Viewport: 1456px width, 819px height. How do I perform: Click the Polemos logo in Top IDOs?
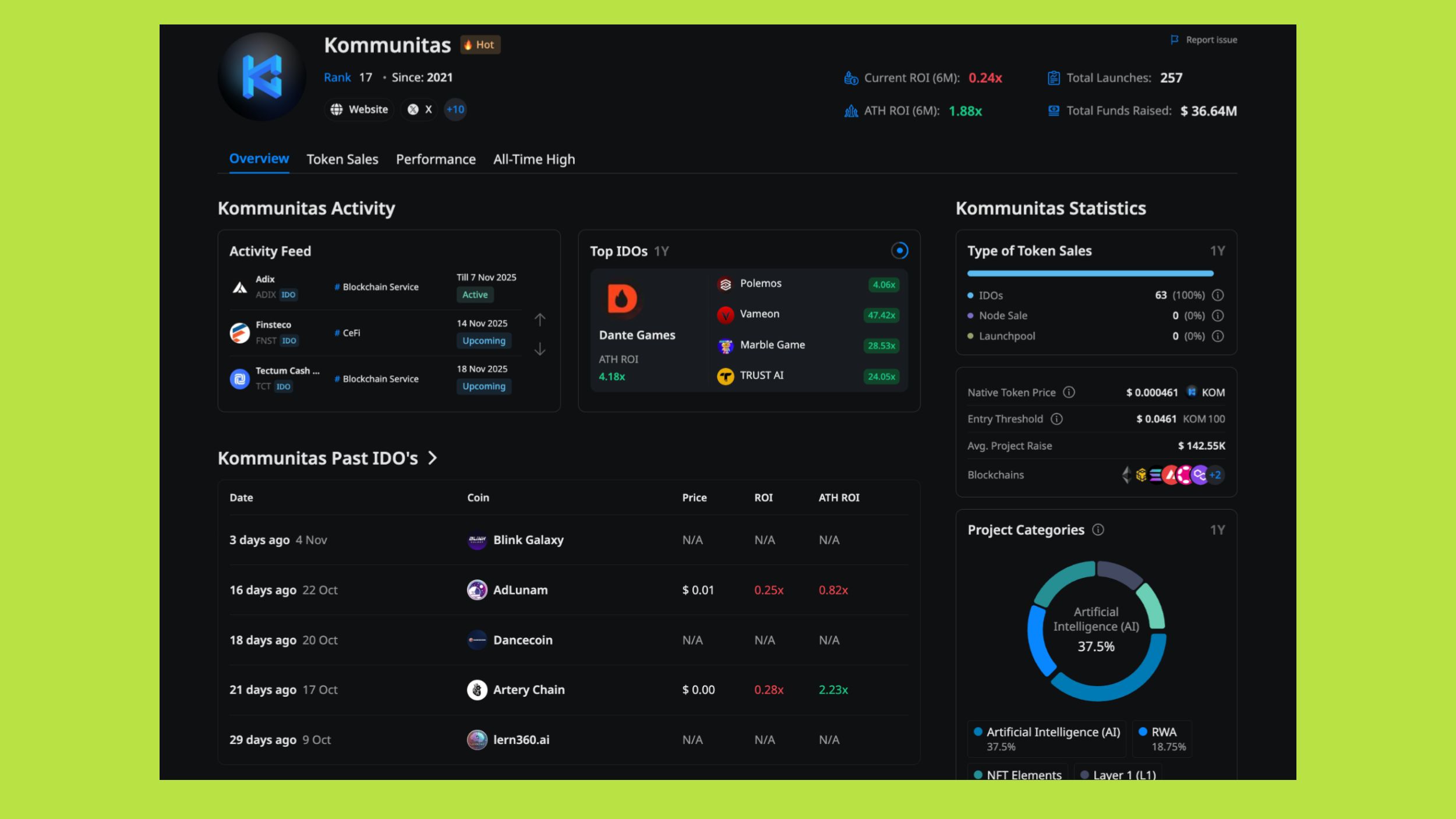[725, 284]
